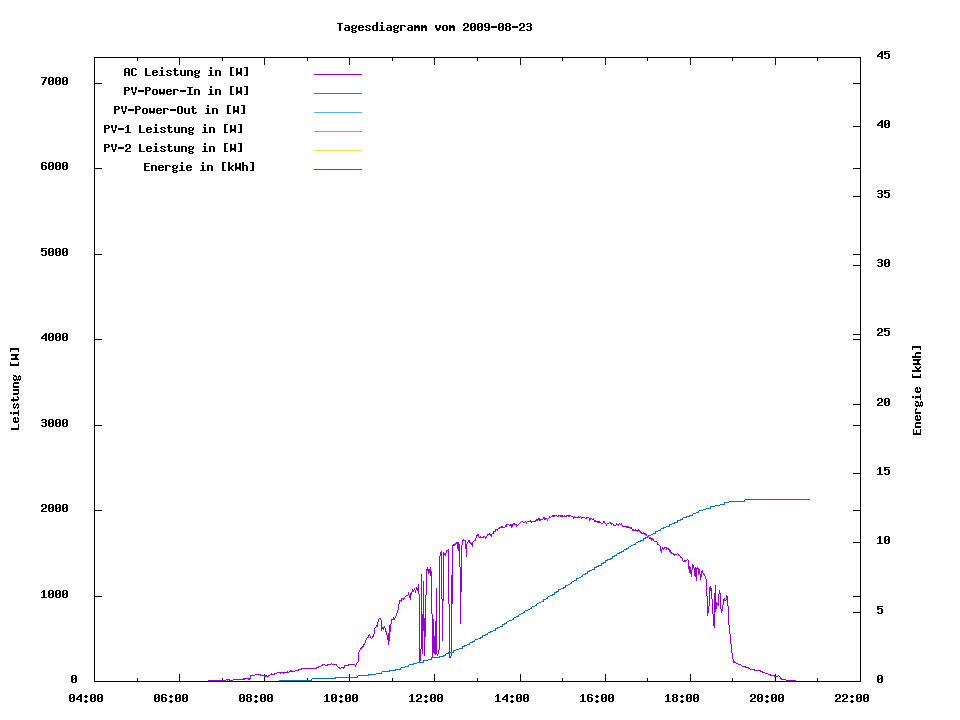Click the 12:00 tick label on time axis
960x720 pixels.
(426, 698)
